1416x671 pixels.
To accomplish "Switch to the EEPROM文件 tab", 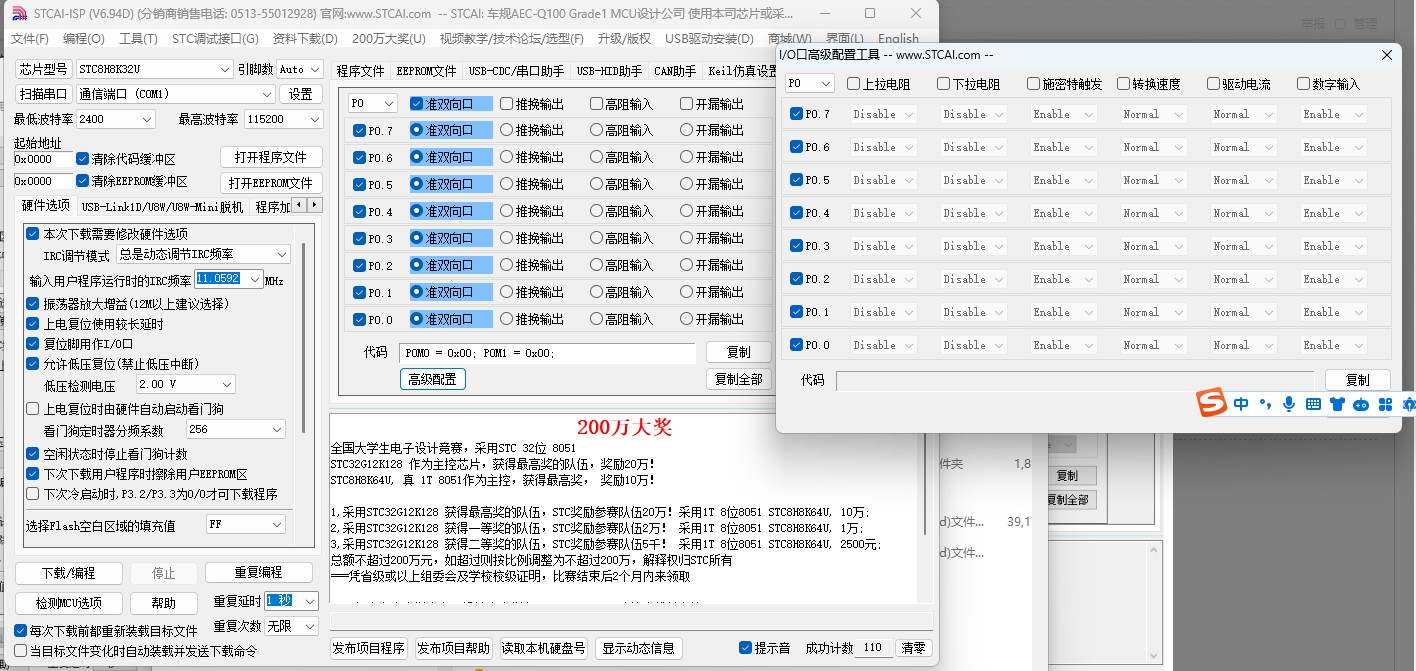I will pyautogui.click(x=426, y=71).
